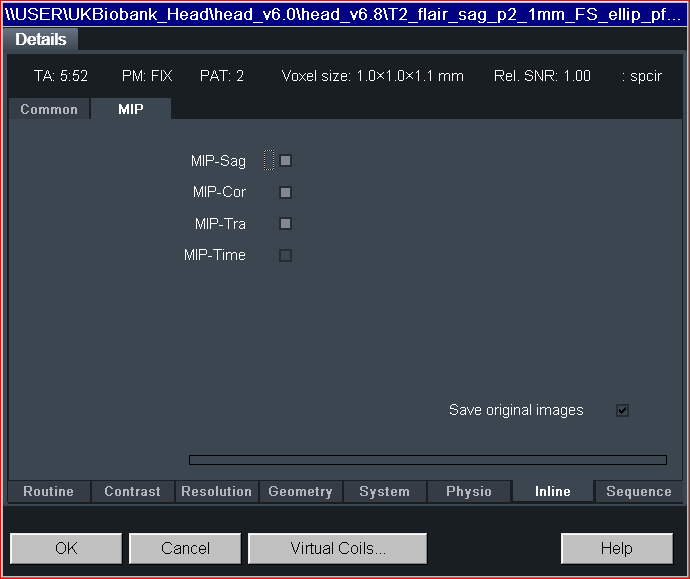Select the MIP sub-tab
Screen dimensions: 690x579
(131, 109)
